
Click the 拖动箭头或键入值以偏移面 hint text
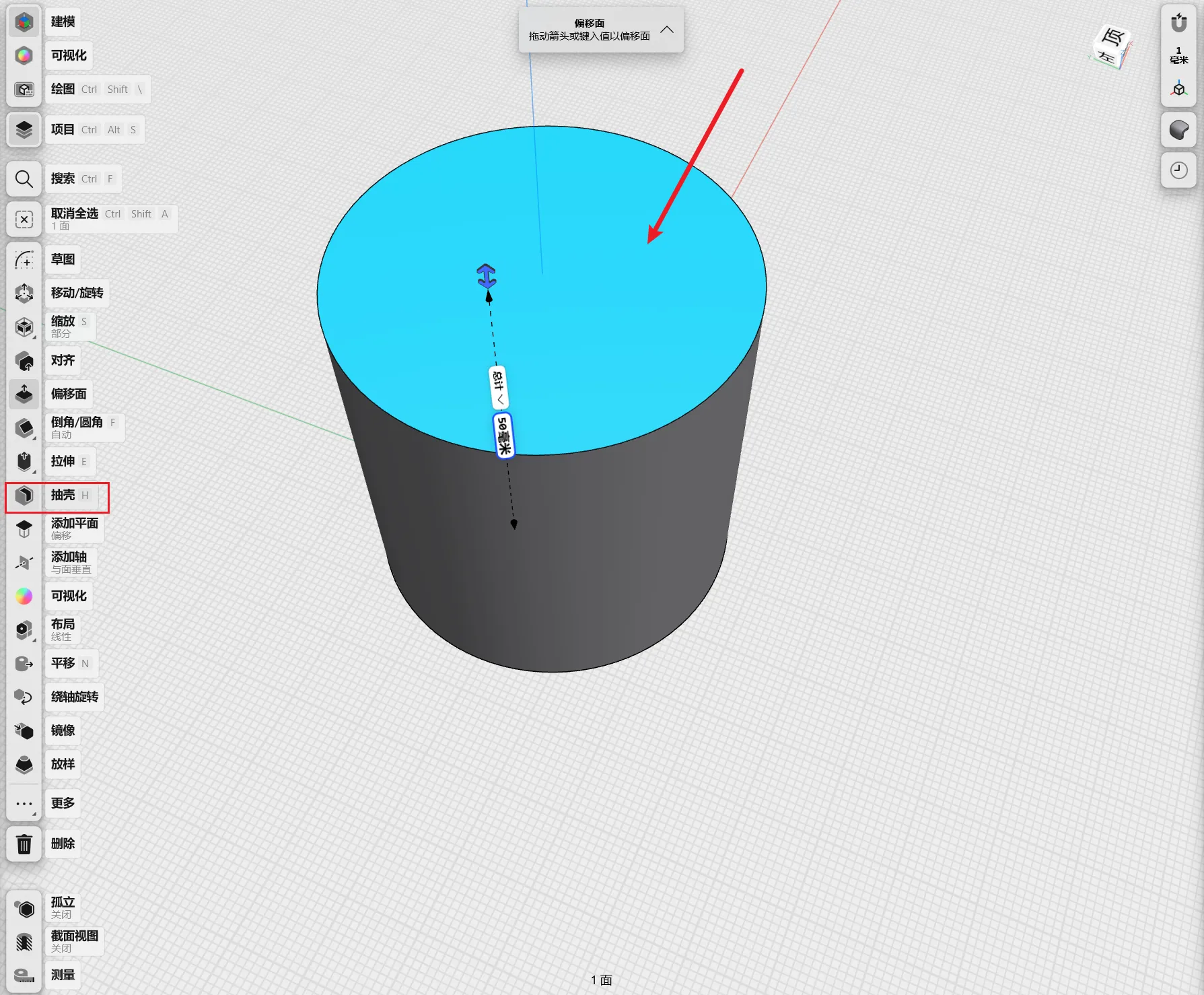click(590, 36)
